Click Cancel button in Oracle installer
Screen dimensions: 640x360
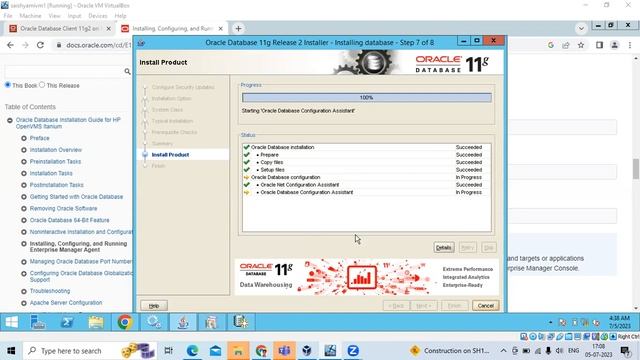click(485, 305)
